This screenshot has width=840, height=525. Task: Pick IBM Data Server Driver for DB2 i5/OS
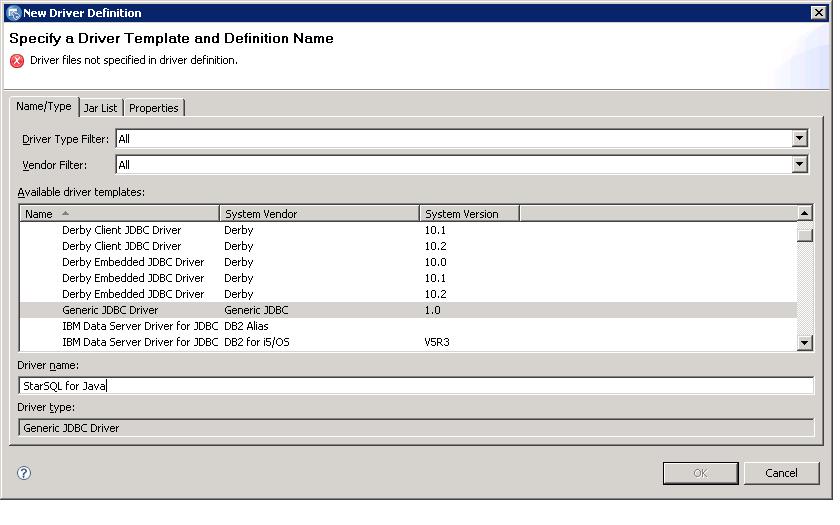point(139,342)
